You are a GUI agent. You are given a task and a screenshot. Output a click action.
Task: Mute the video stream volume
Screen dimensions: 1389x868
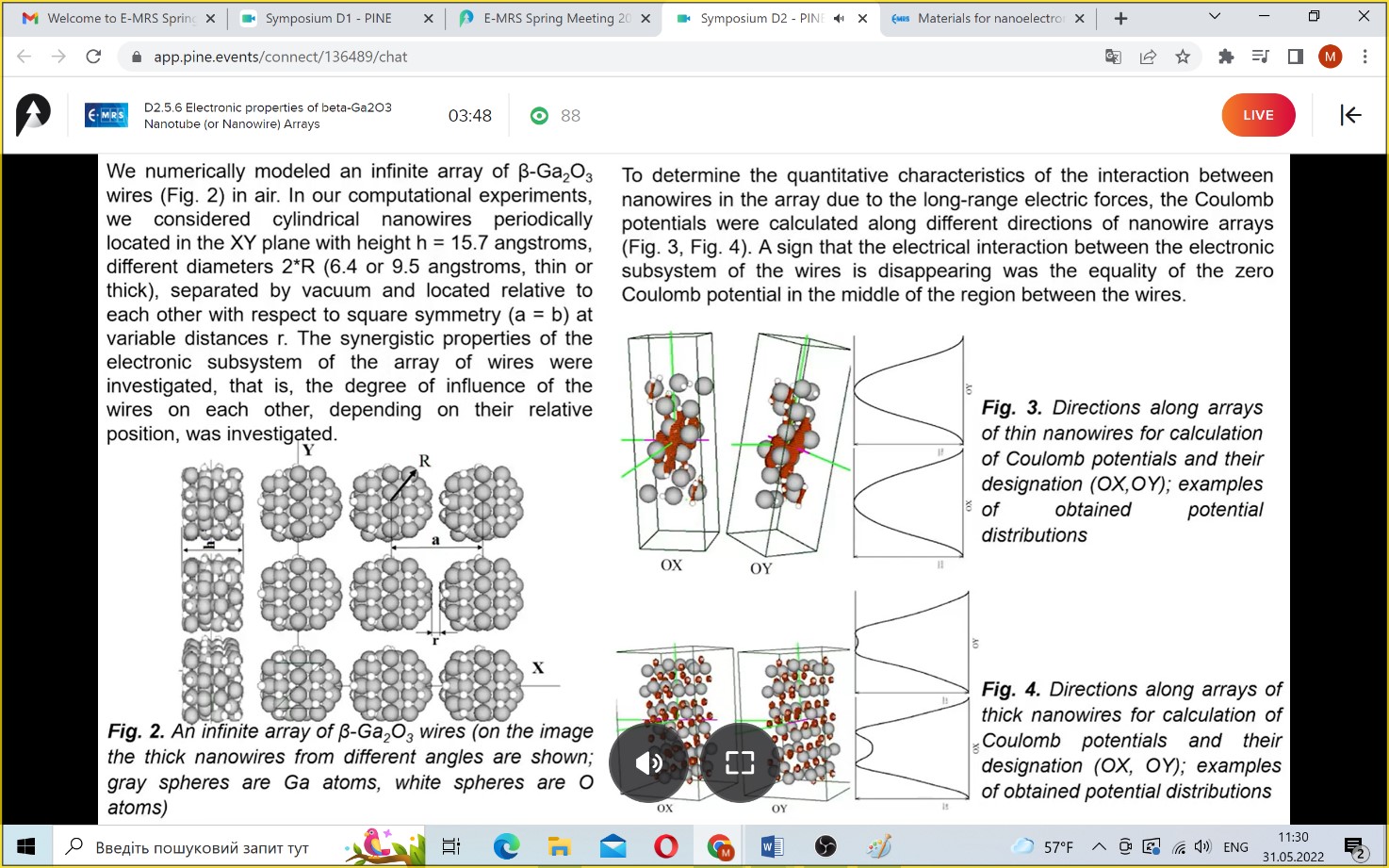click(648, 762)
